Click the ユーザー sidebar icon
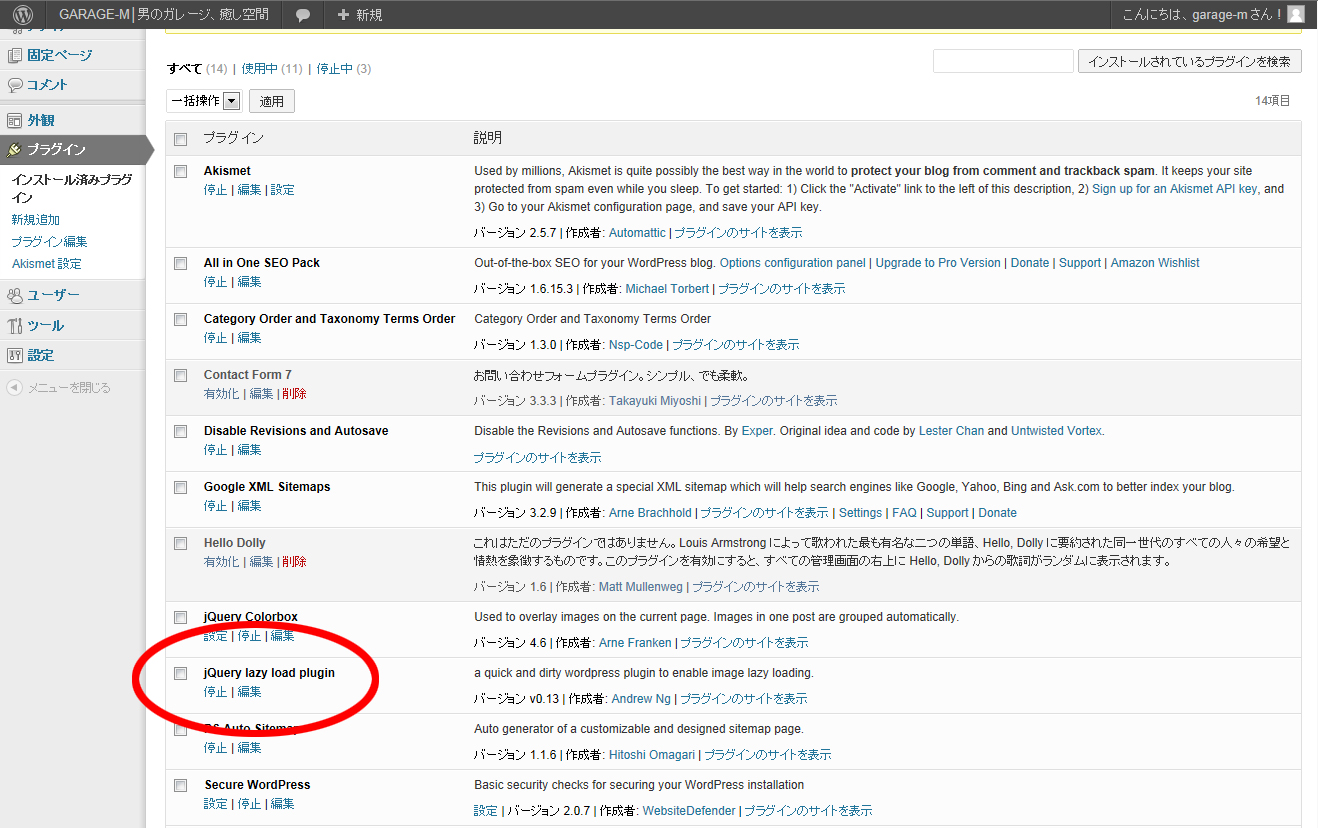This screenshot has width=1318, height=828. point(15,295)
